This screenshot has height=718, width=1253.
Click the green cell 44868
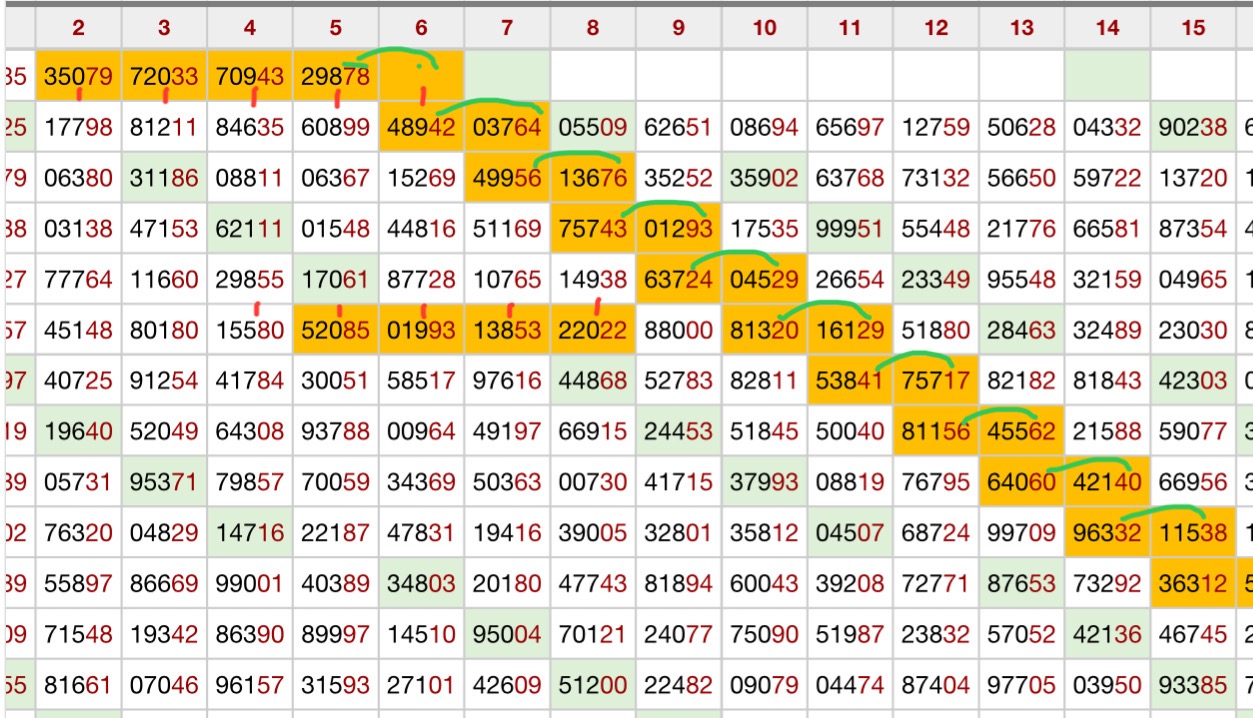point(593,380)
